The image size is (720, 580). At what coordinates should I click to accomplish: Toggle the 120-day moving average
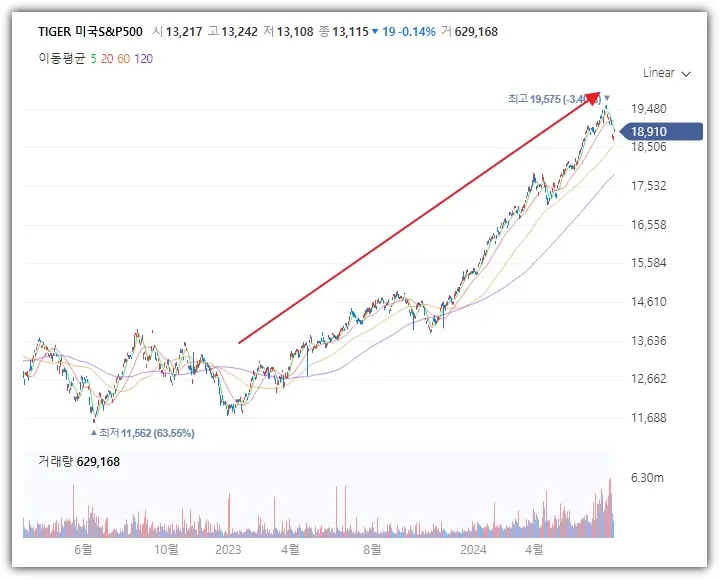[145, 59]
